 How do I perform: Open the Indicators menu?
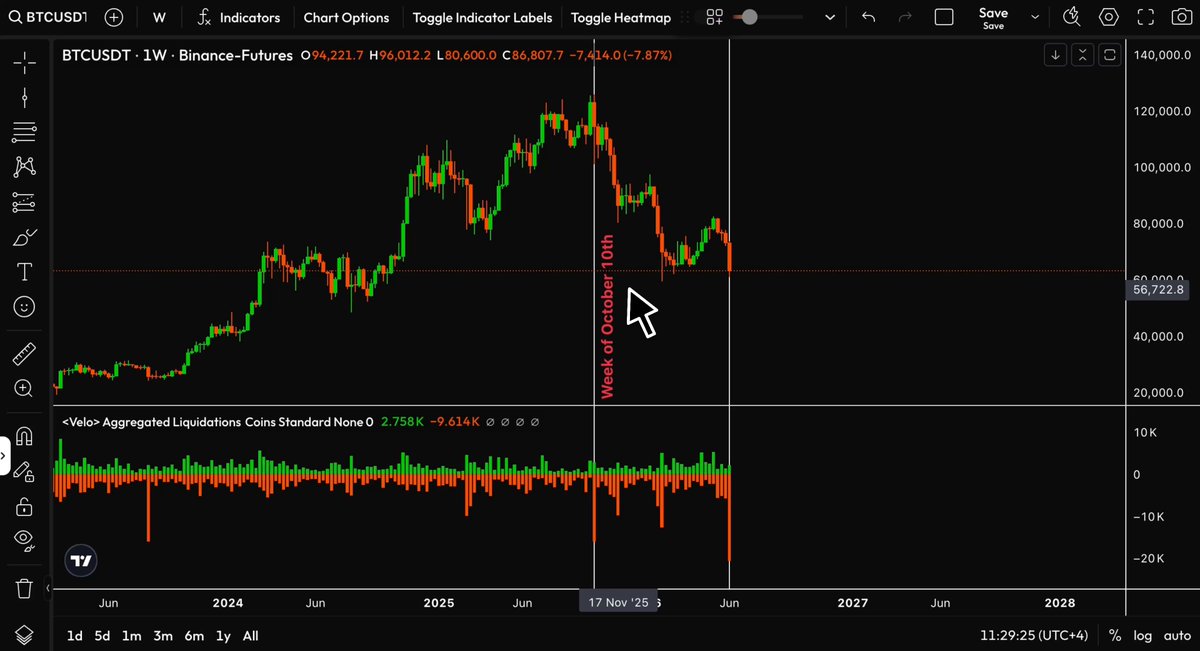pos(238,17)
